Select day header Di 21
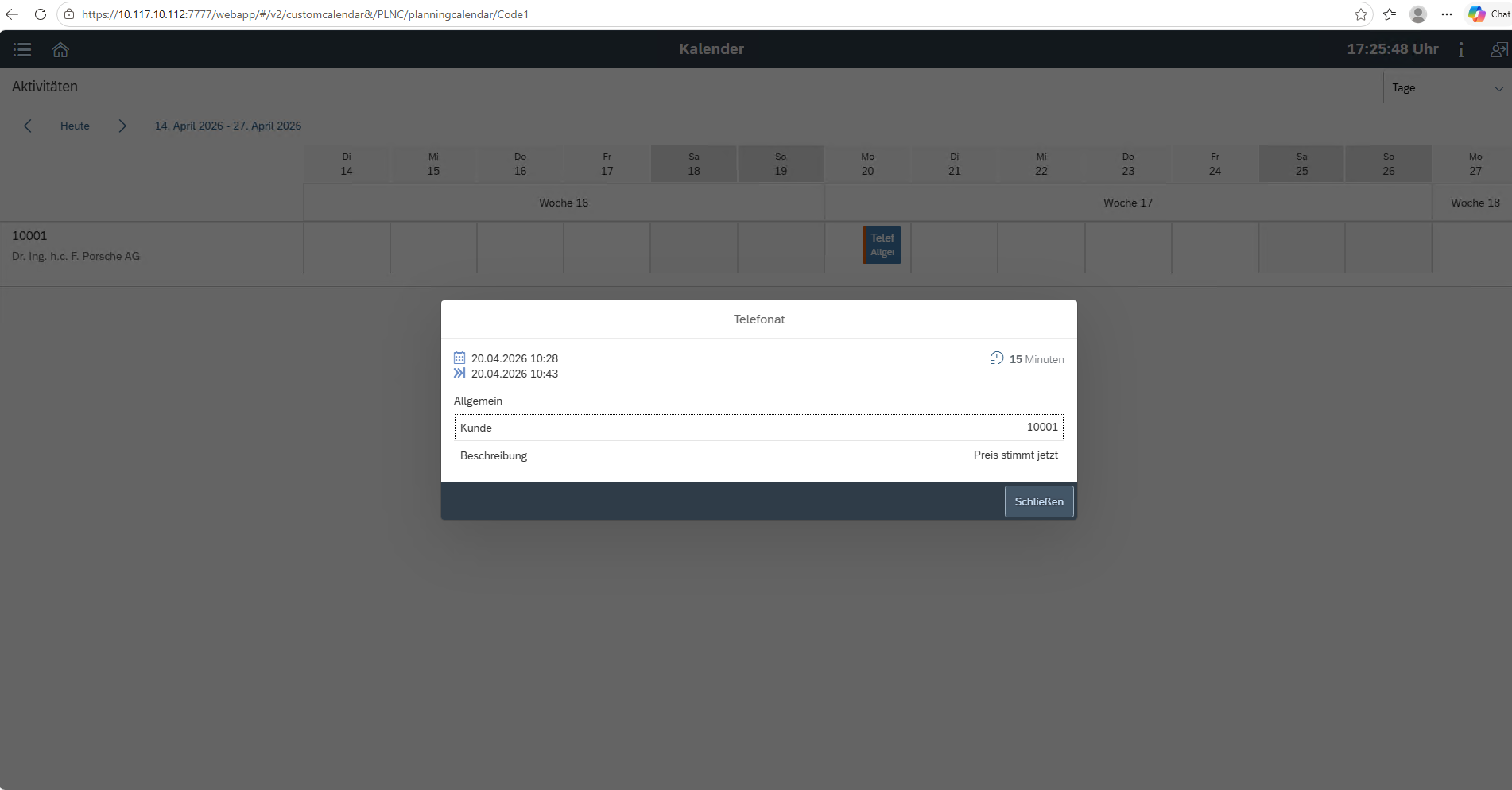 pyautogui.click(x=955, y=164)
